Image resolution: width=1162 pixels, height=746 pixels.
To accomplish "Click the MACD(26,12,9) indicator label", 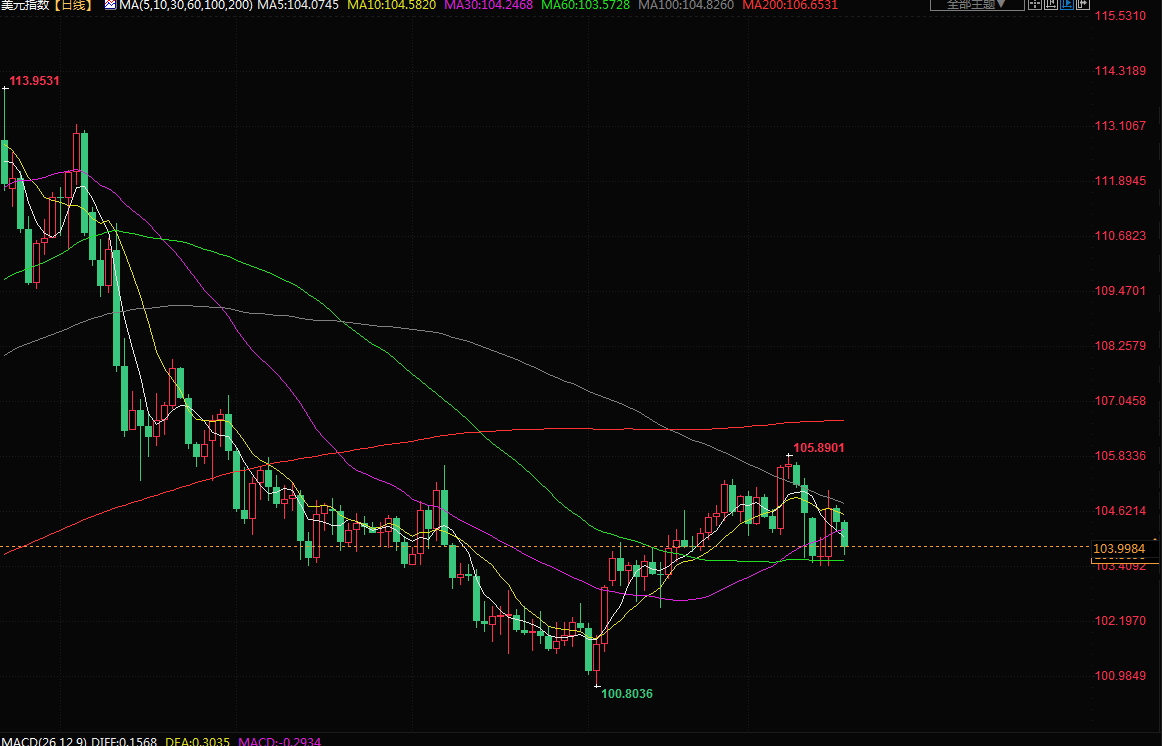I will [44, 741].
